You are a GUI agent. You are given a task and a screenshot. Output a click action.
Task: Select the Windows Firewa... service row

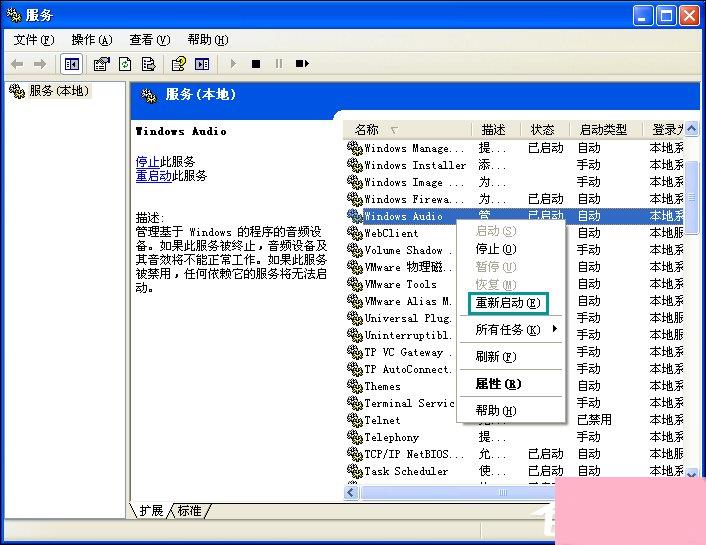[513, 199]
